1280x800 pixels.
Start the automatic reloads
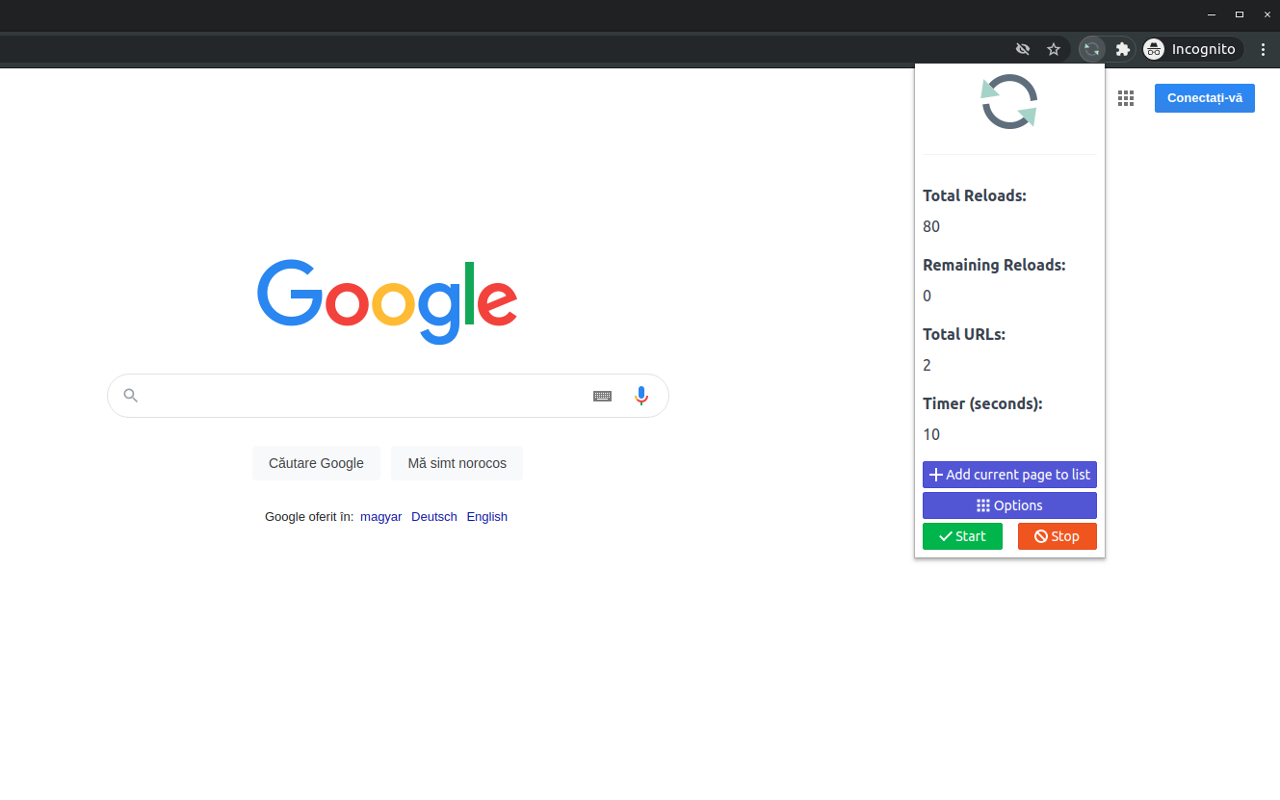[x=962, y=536]
